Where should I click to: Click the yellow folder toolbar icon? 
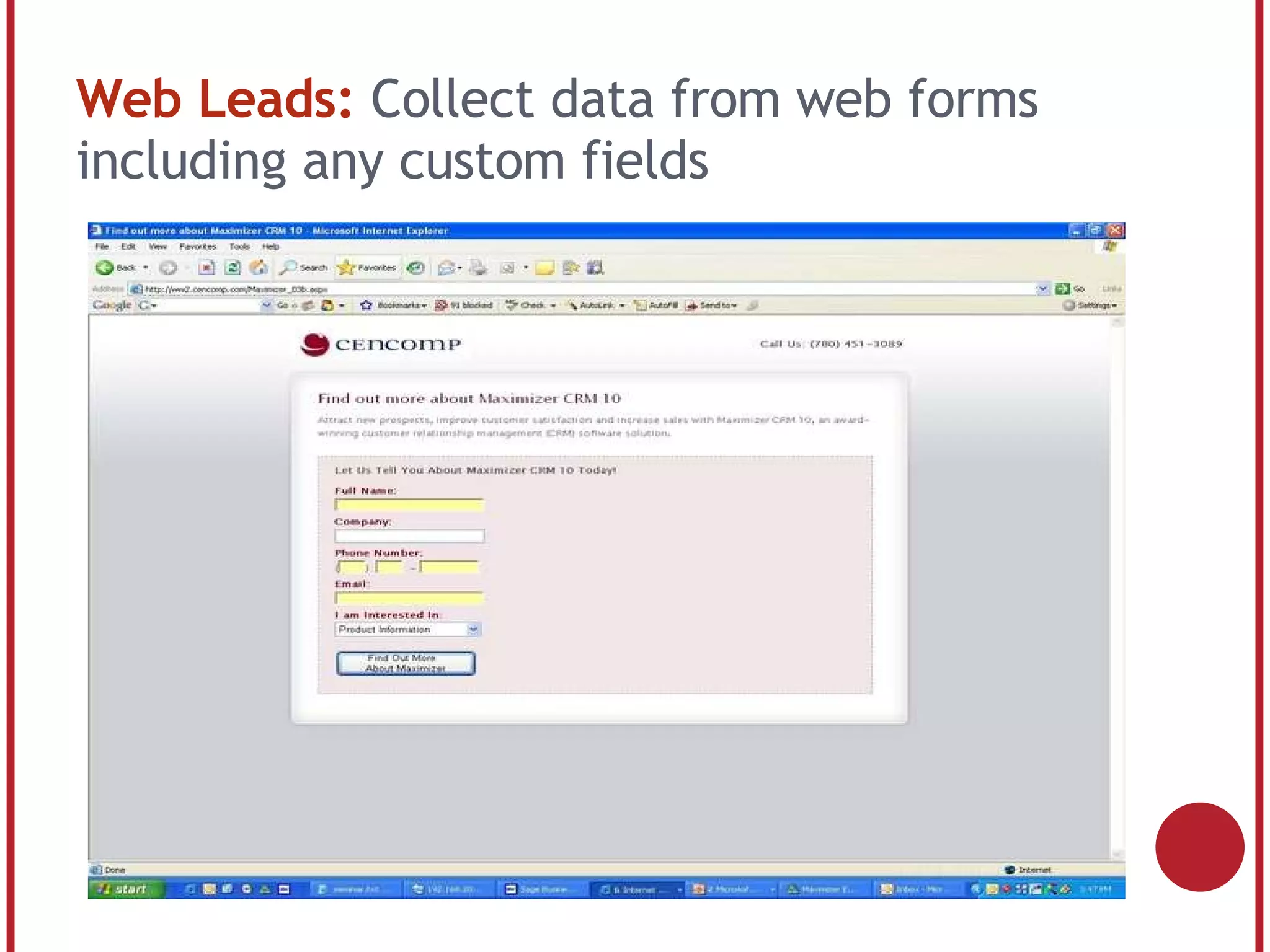(544, 268)
